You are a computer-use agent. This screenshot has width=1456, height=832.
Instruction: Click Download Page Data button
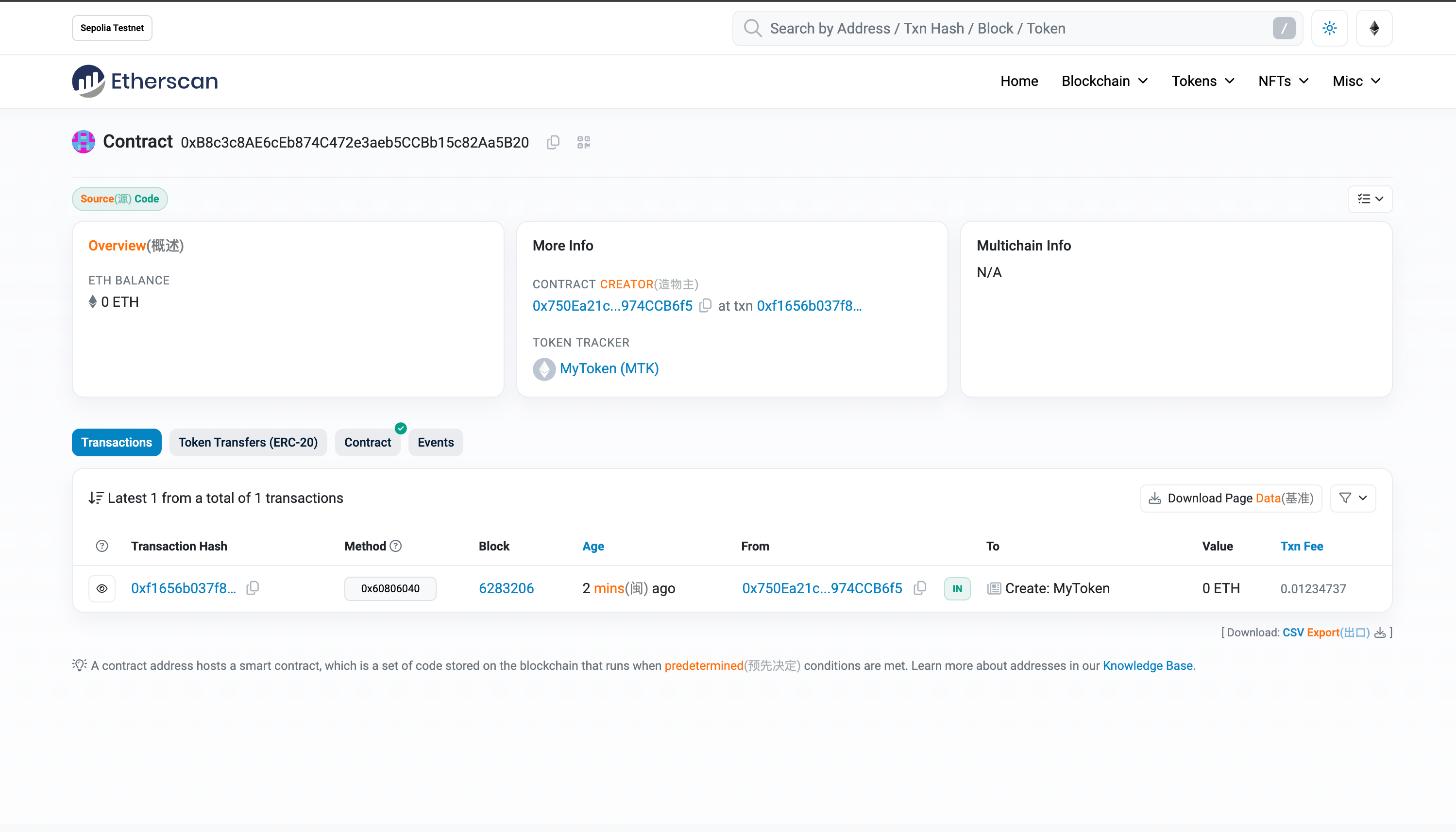(1231, 499)
